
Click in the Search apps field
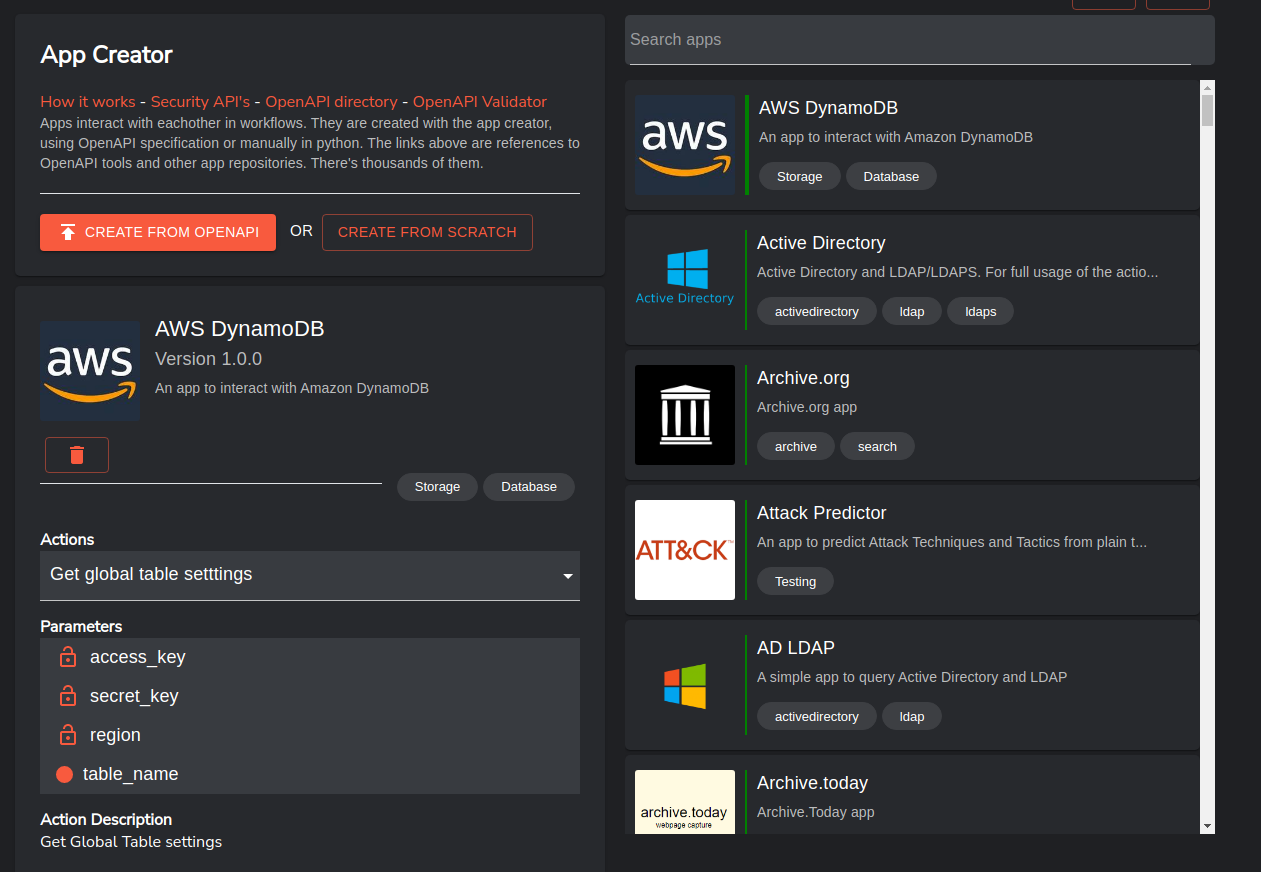coord(910,40)
